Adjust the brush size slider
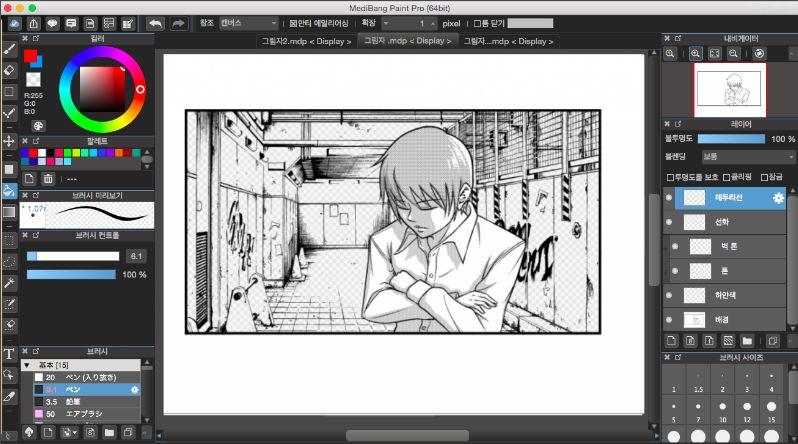Image resolution: width=798 pixels, height=444 pixels. pyautogui.click(x=73, y=256)
